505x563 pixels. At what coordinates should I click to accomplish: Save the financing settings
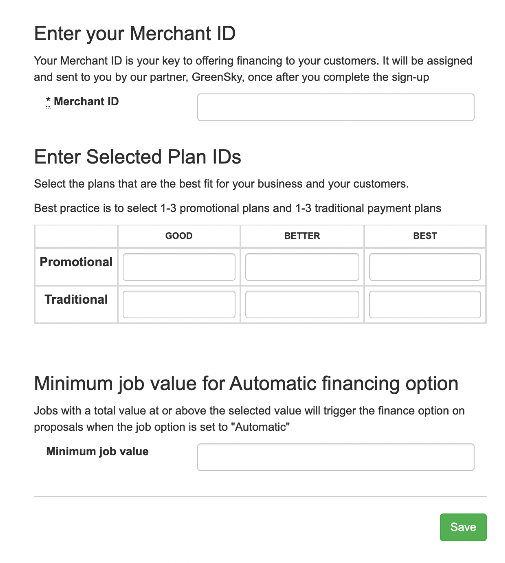pos(463,527)
